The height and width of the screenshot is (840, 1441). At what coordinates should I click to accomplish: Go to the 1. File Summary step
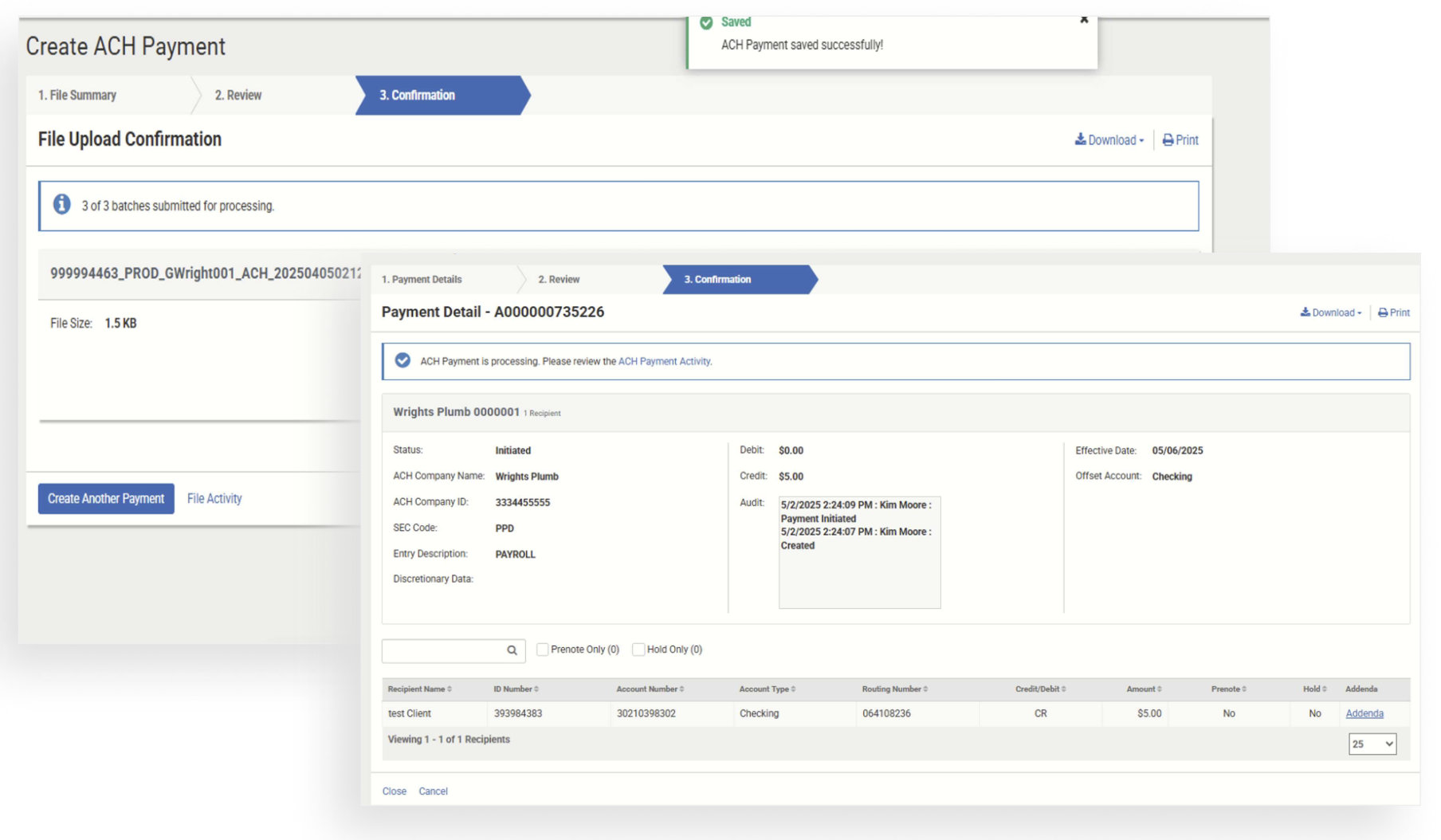[x=77, y=95]
